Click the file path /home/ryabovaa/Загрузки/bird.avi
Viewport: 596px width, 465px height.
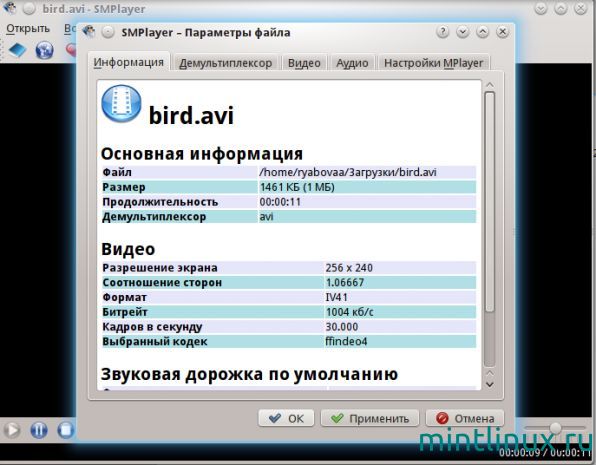click(347, 172)
